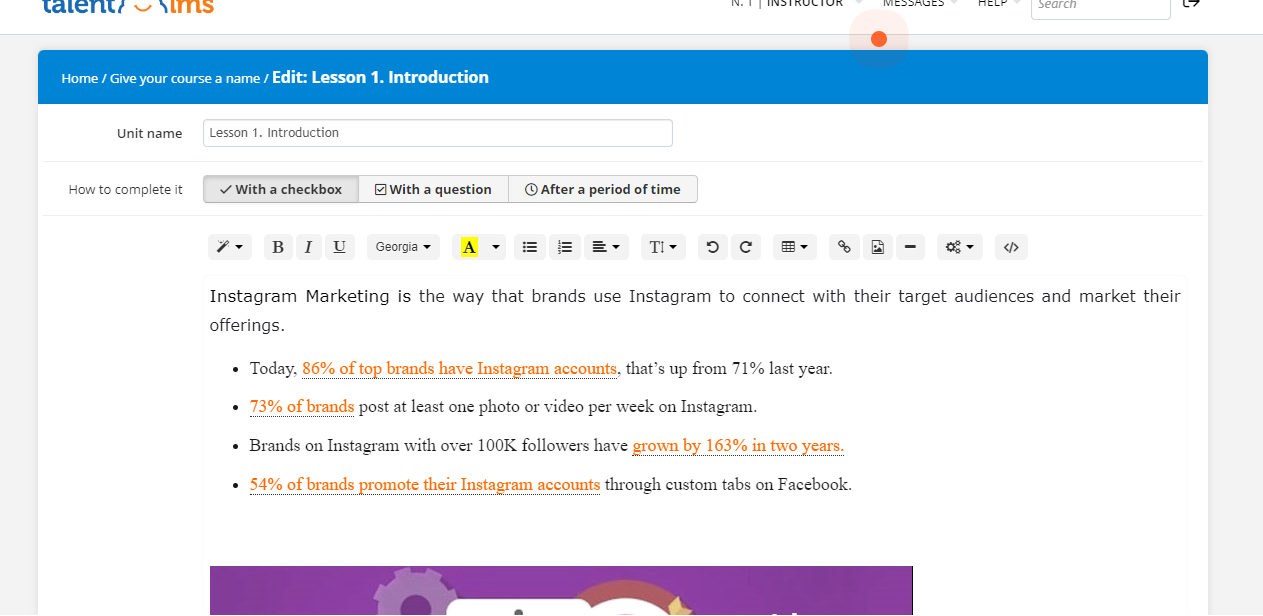The width and height of the screenshot is (1263, 616).
Task: Go to Home in the breadcrumb
Action: (79, 78)
